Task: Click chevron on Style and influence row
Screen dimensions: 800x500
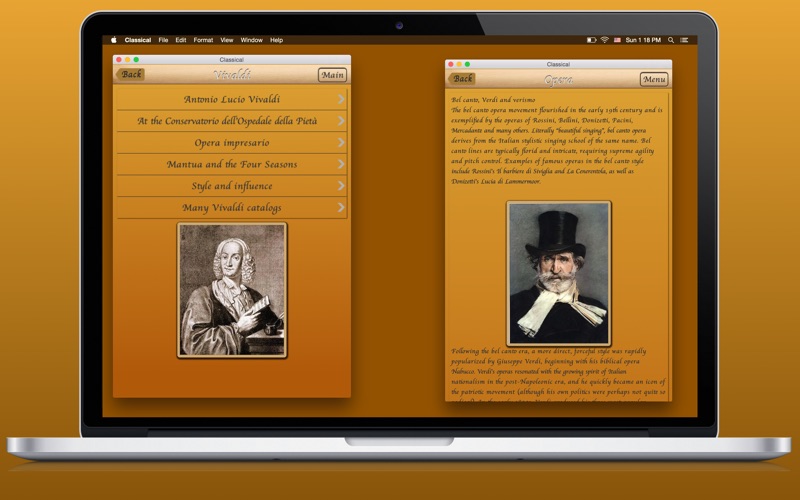Action: 341,186
